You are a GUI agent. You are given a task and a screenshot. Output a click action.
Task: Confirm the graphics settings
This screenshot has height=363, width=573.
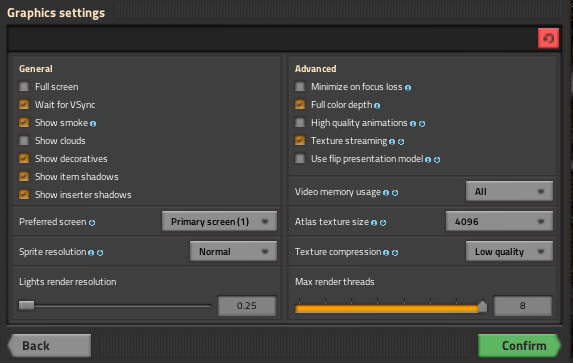519,345
